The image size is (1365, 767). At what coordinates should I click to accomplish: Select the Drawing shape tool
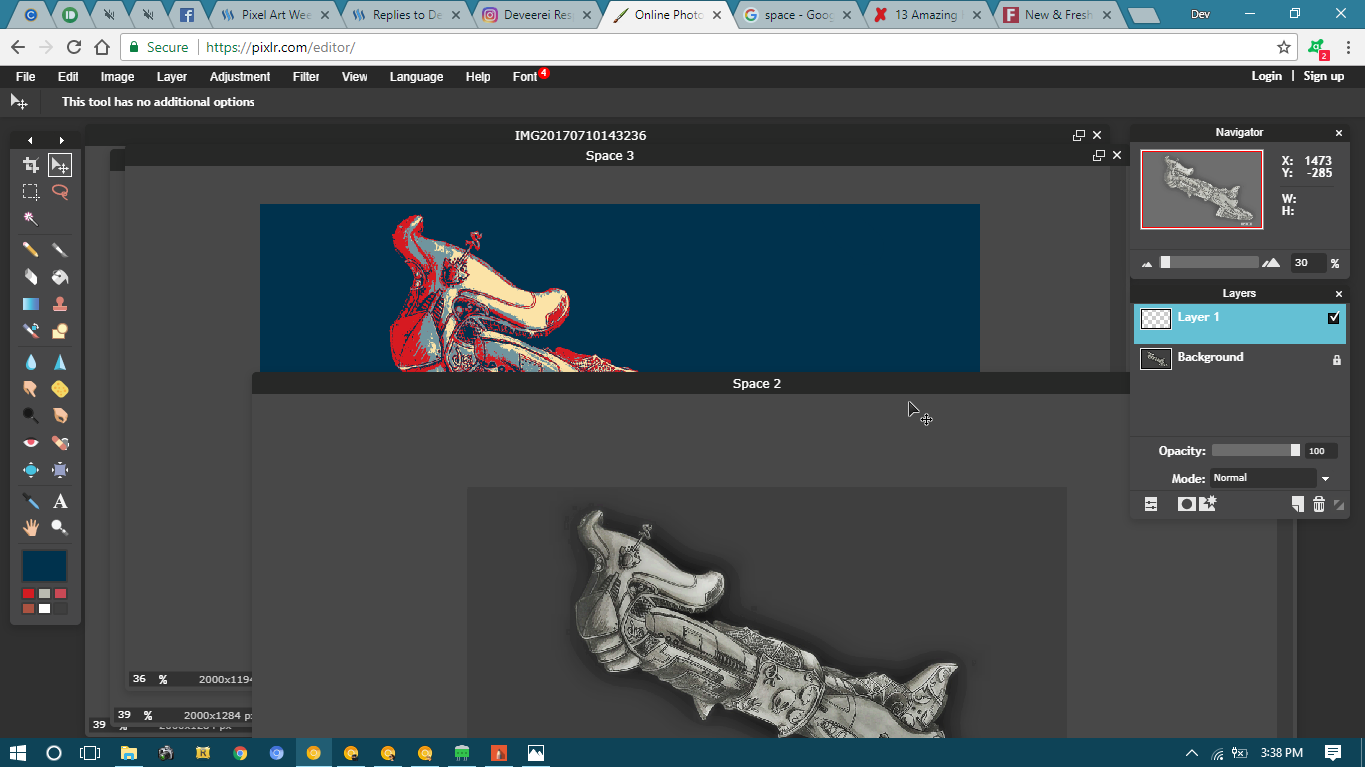pyautogui.click(x=60, y=331)
